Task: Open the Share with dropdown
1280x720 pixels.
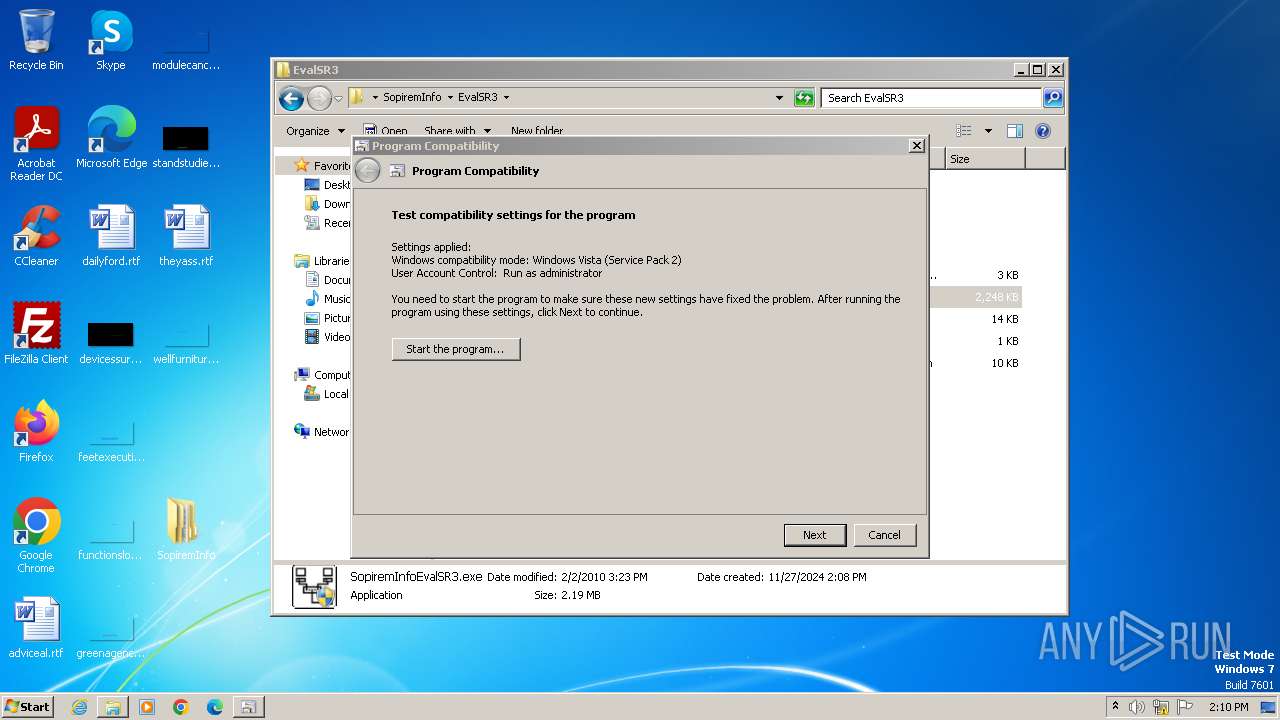Action: point(457,131)
